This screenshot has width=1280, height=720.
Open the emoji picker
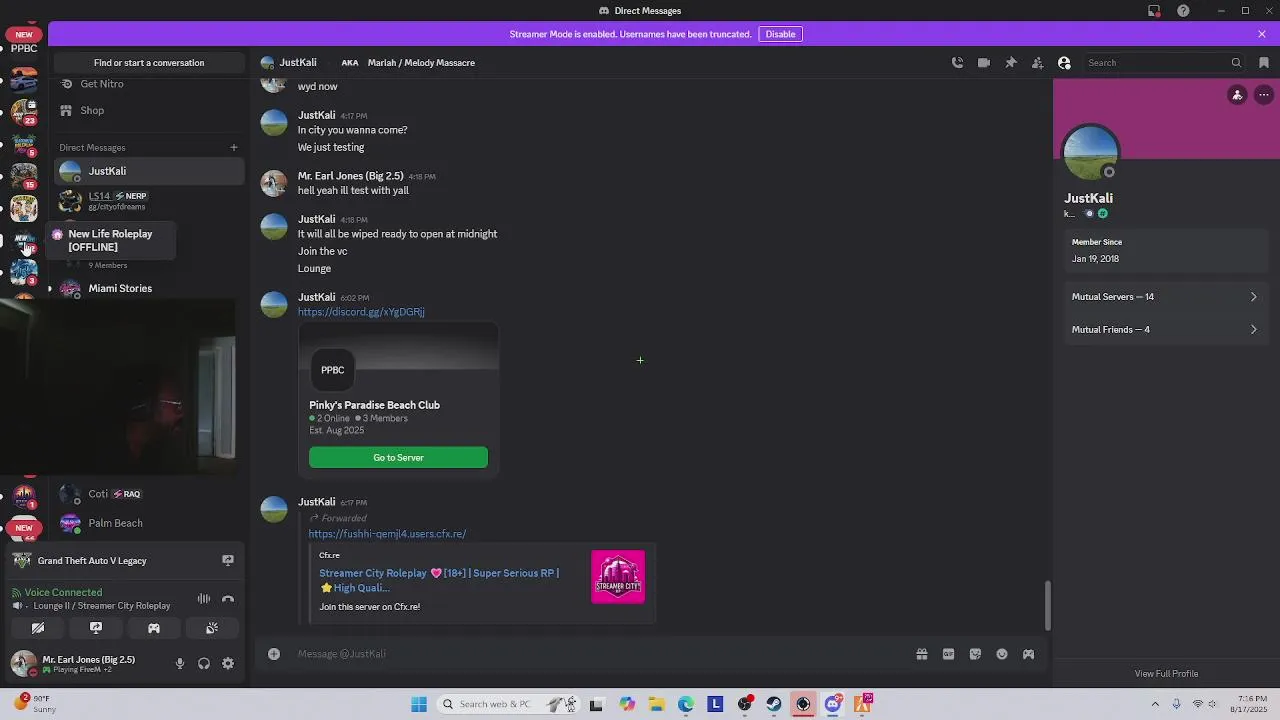pos(1002,654)
